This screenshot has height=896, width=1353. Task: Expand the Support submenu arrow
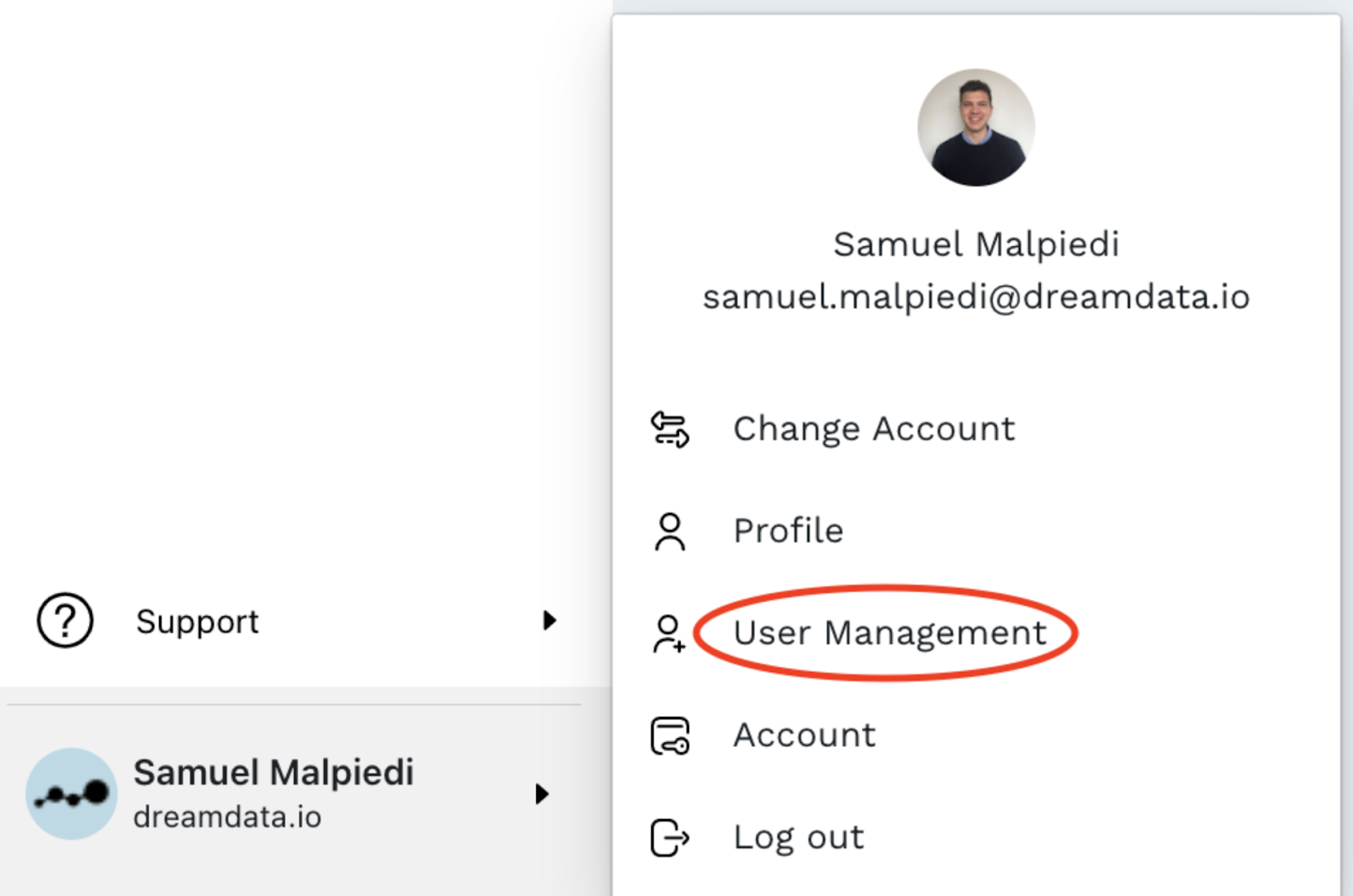pyautogui.click(x=549, y=620)
